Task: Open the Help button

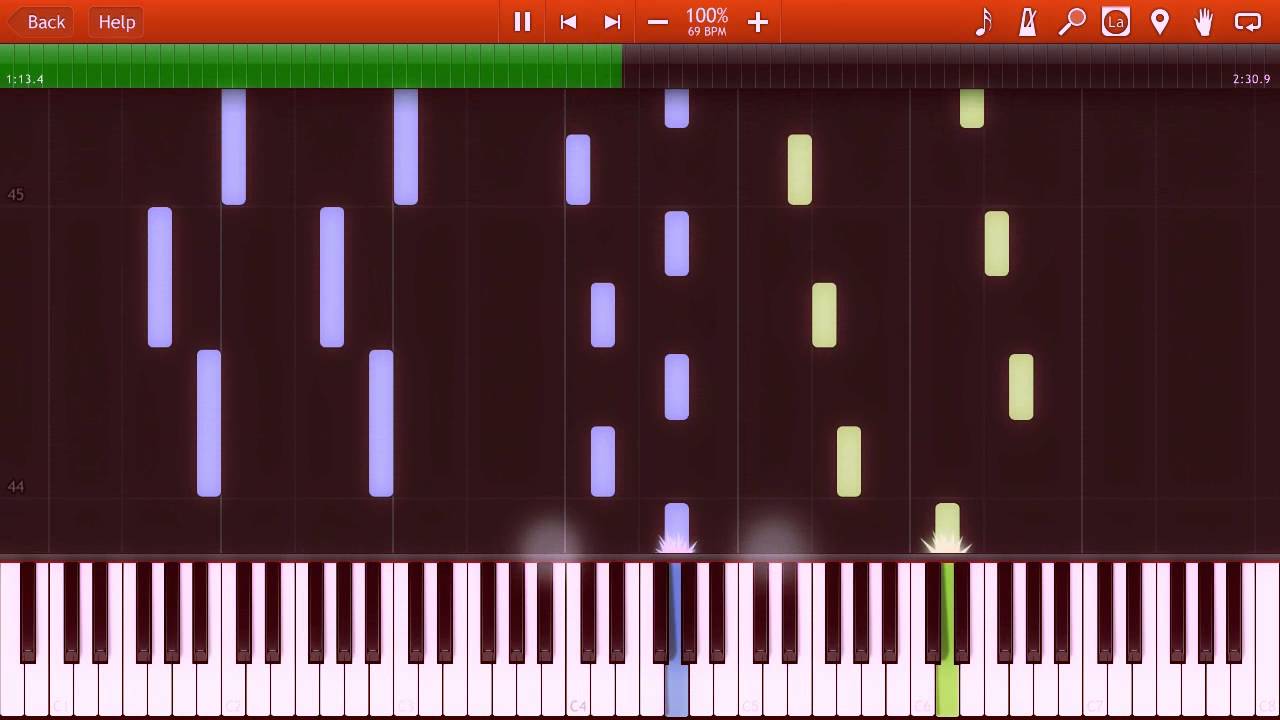Action: (x=117, y=22)
